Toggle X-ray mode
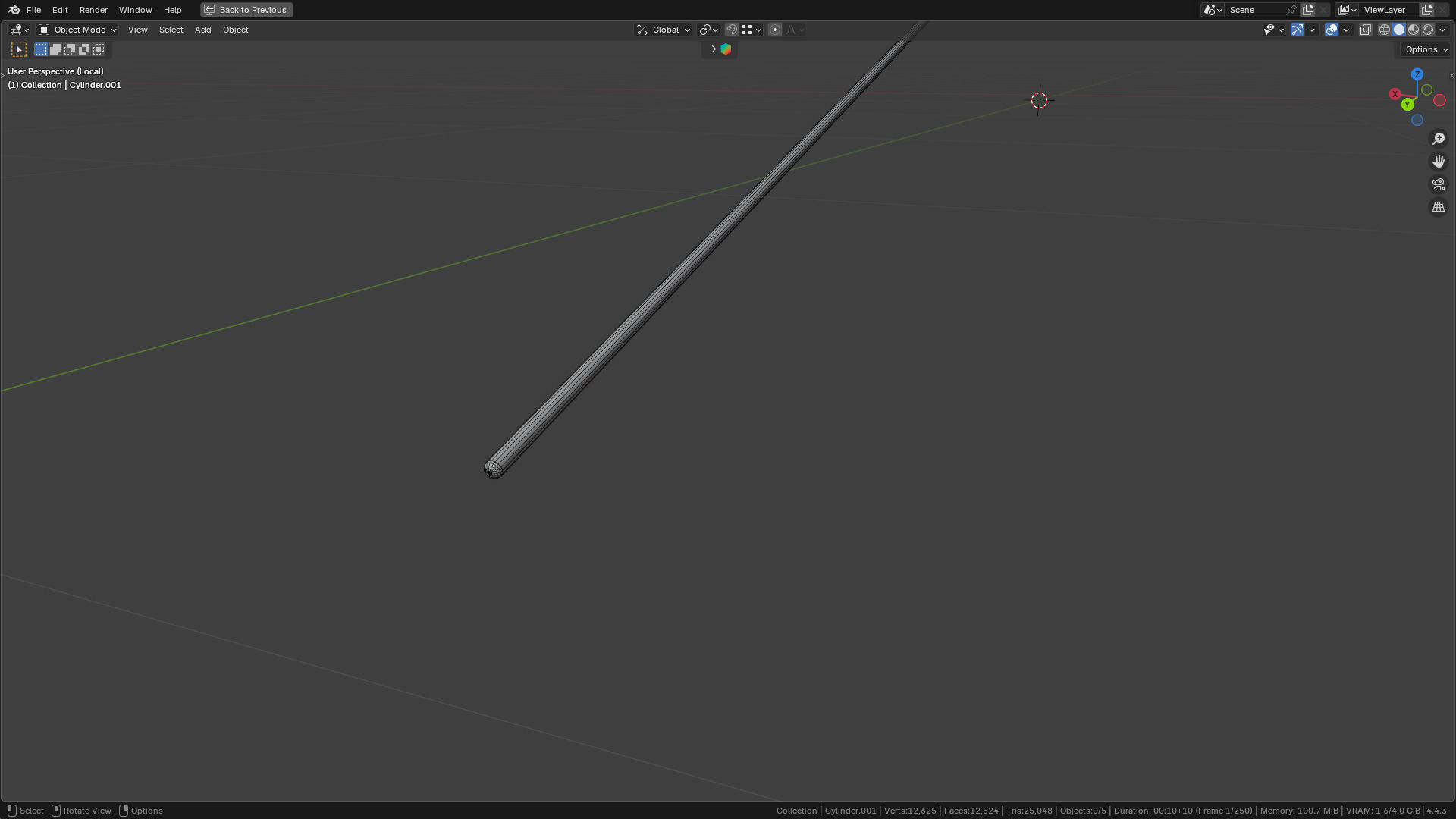 pyautogui.click(x=1365, y=30)
